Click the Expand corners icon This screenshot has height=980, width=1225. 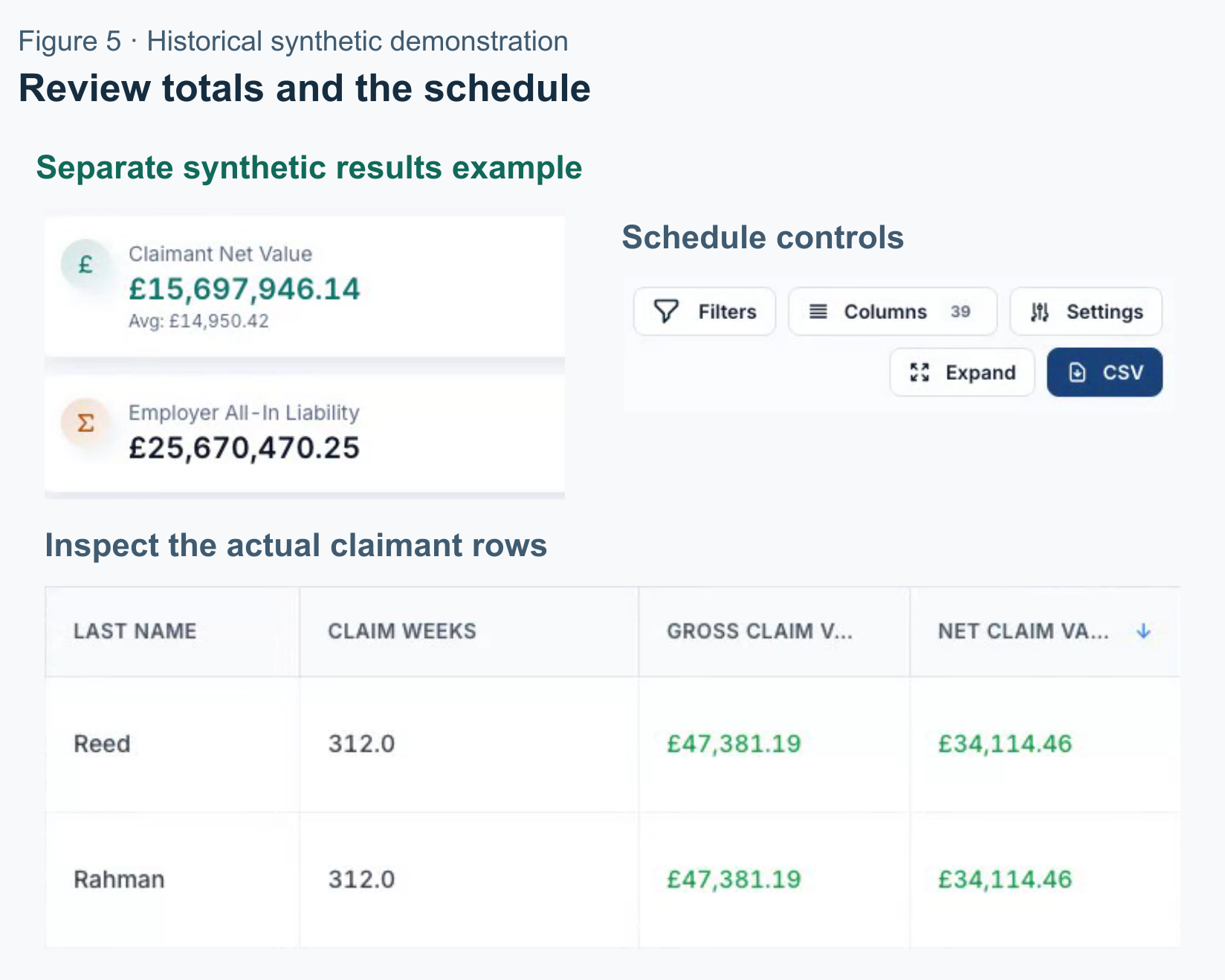[919, 373]
